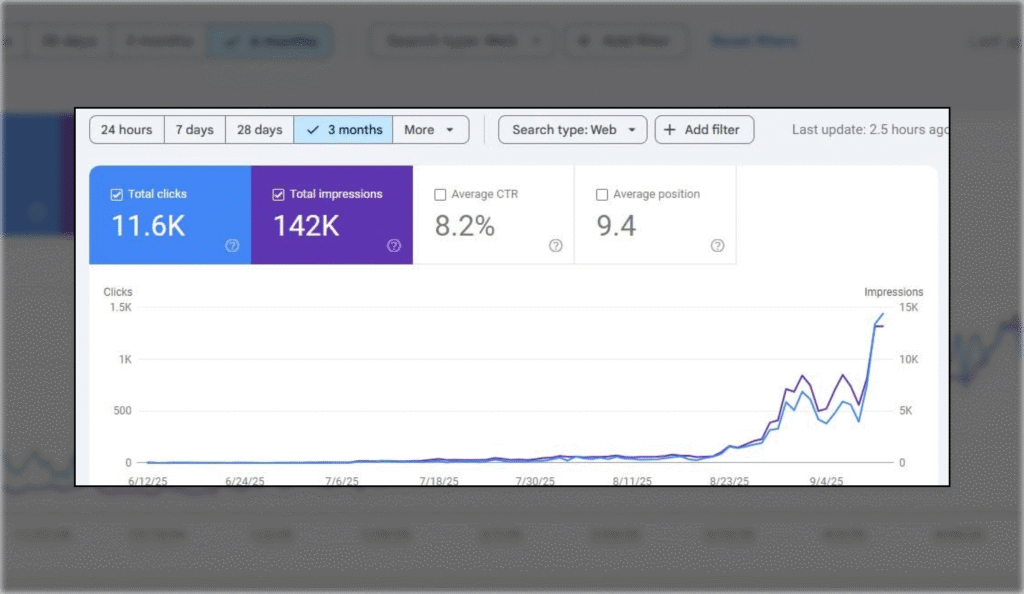Select the 3 months date range
Viewport: 1024px width, 594px height.
(343, 130)
